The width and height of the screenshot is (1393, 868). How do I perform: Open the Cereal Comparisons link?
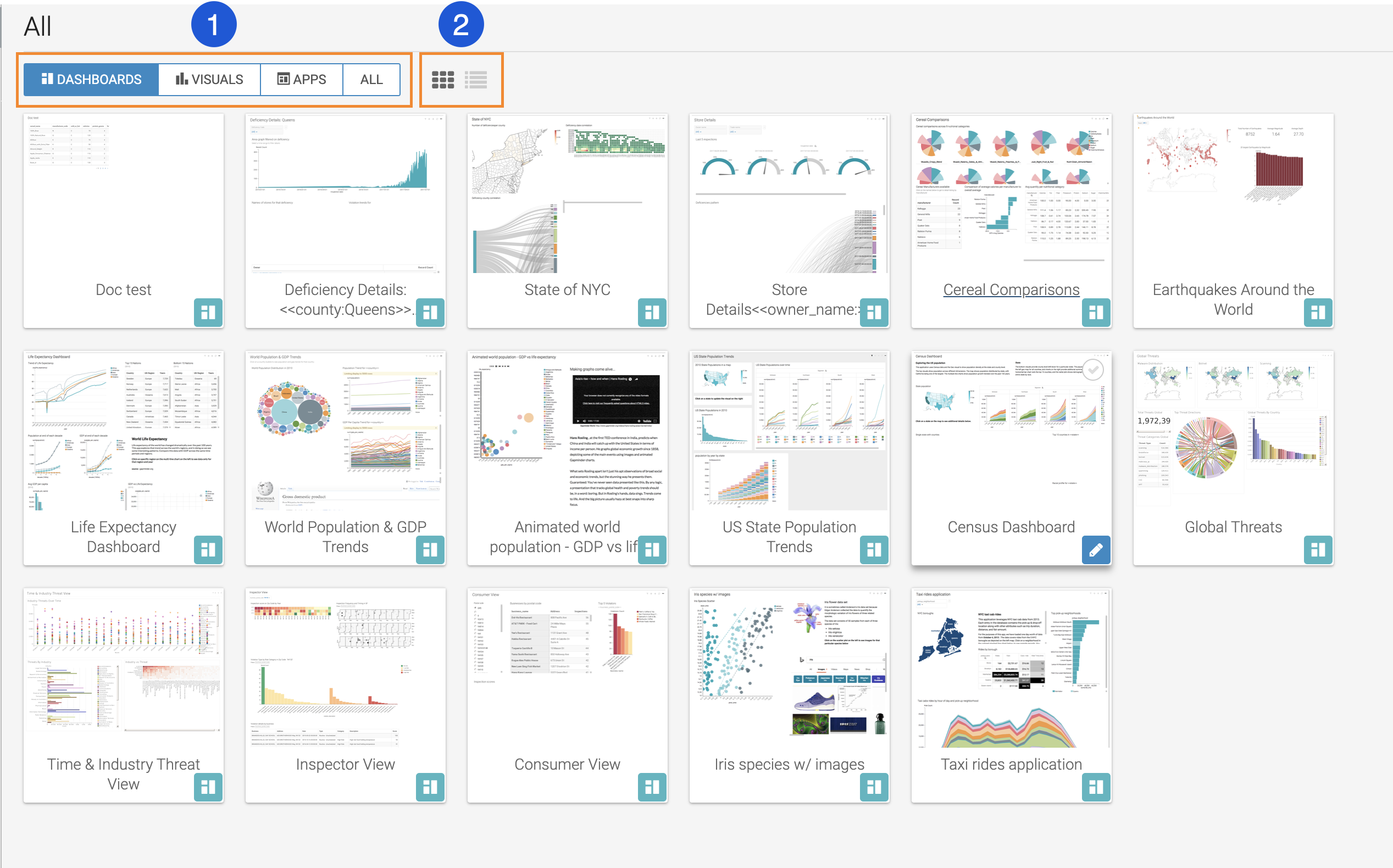pyautogui.click(x=1011, y=290)
